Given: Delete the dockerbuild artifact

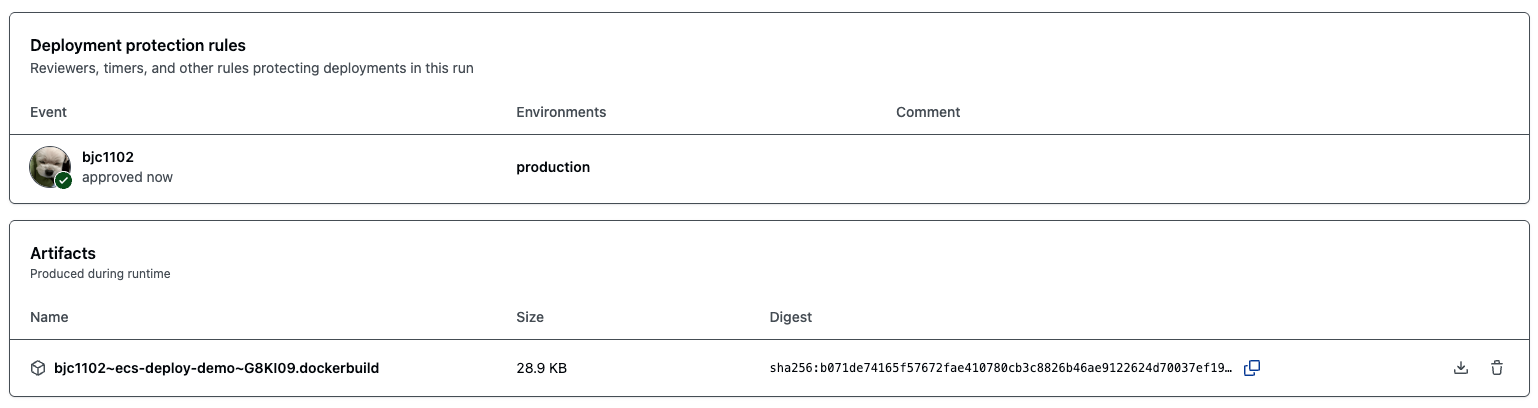Looking at the screenshot, I should pos(1497,368).
